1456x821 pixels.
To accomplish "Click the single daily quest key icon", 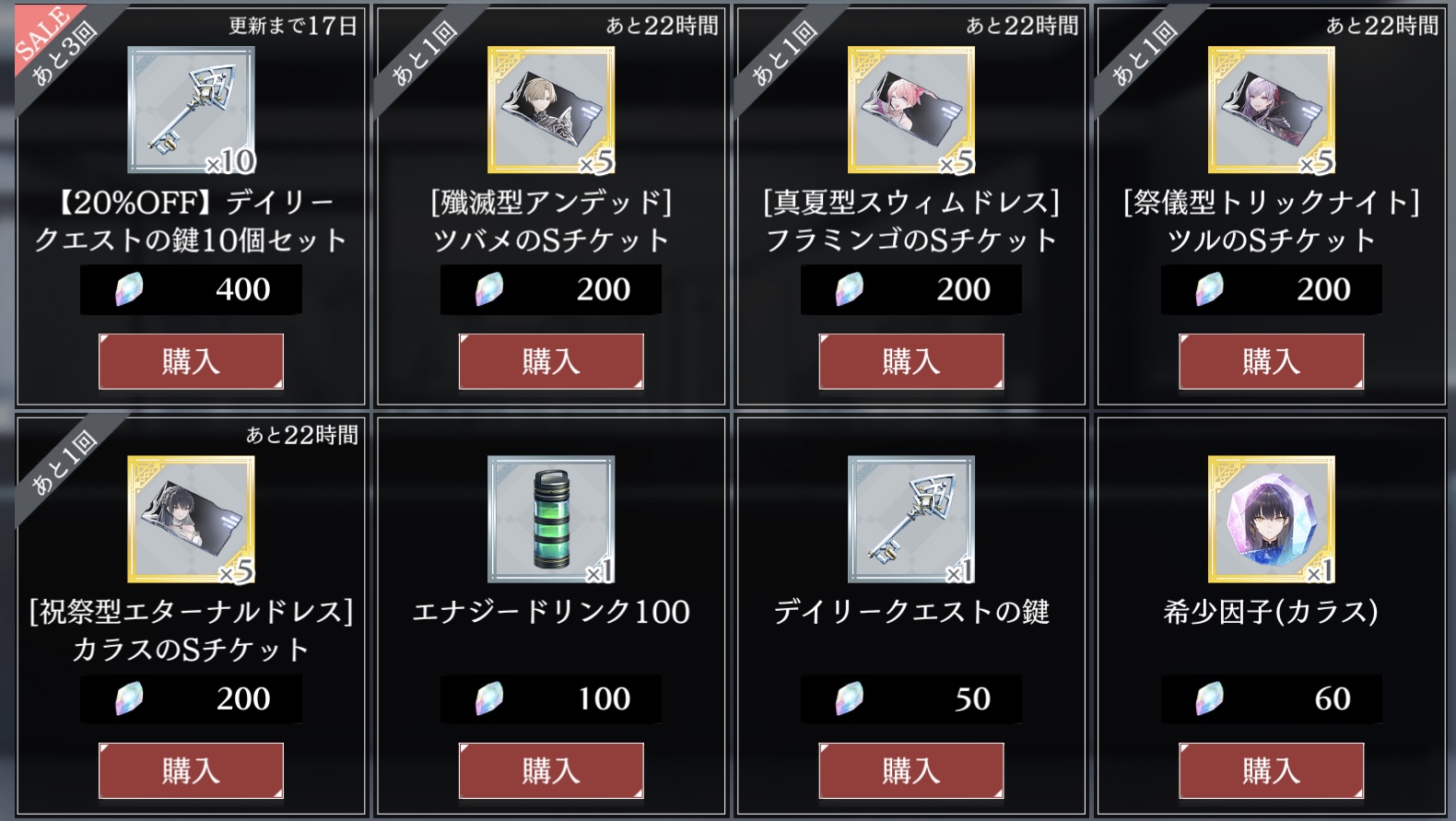I will 911,520.
